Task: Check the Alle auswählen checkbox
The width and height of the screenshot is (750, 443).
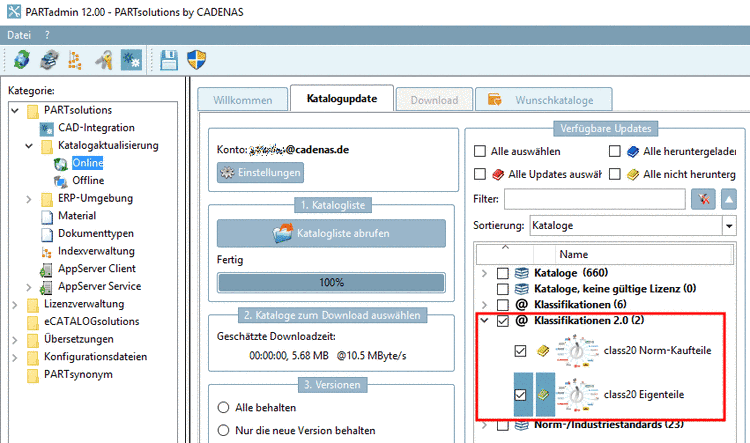Action: click(x=480, y=151)
